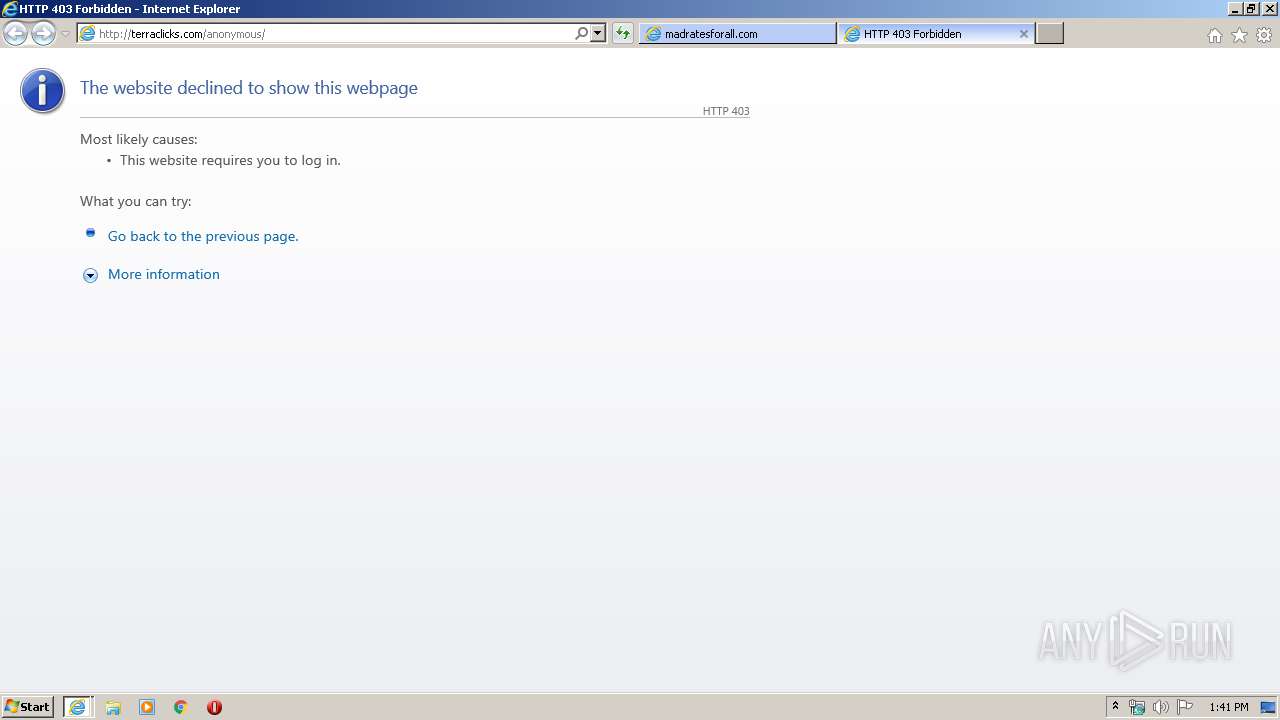Click the Action Center flag icon
Image resolution: width=1280 pixels, height=720 pixels.
click(x=1185, y=707)
